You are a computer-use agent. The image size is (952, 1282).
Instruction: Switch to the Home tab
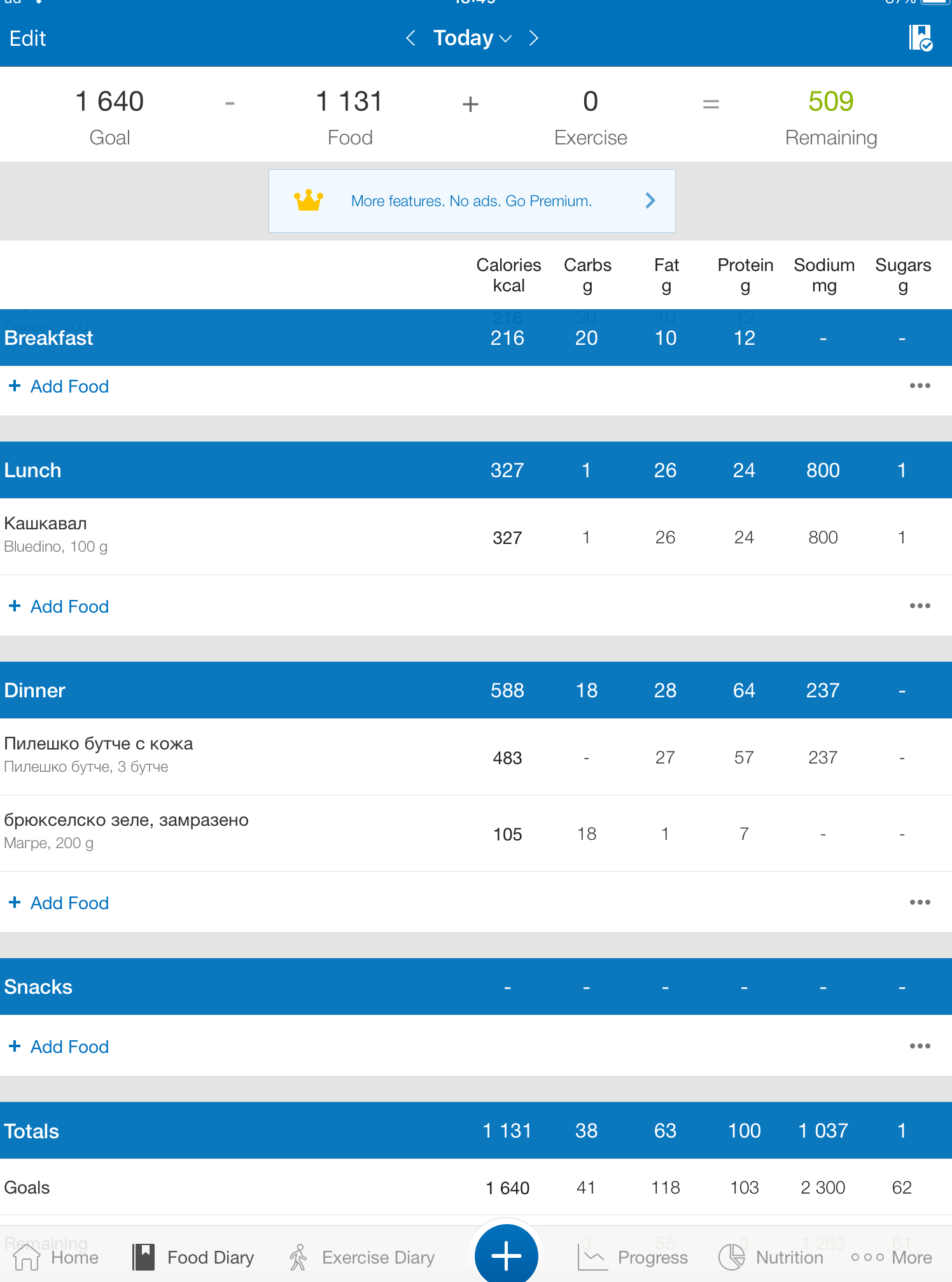point(56,1257)
